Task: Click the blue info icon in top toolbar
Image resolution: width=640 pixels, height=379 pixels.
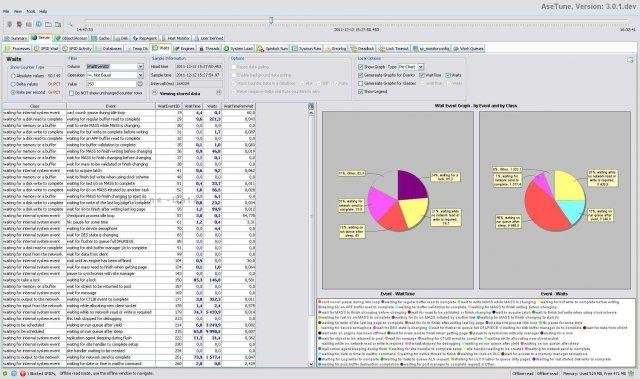Action: [x=39, y=24]
